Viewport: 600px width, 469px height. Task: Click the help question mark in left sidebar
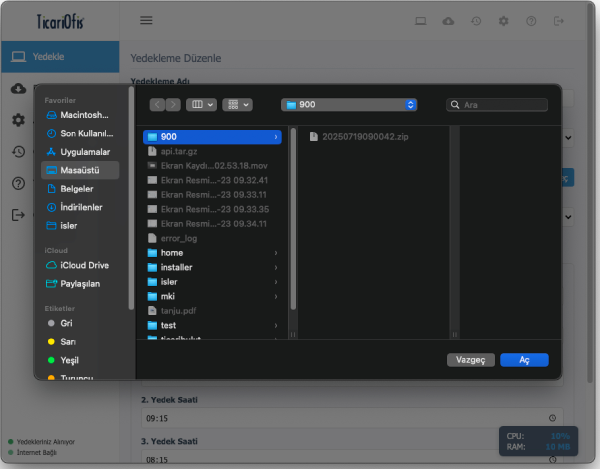18,183
